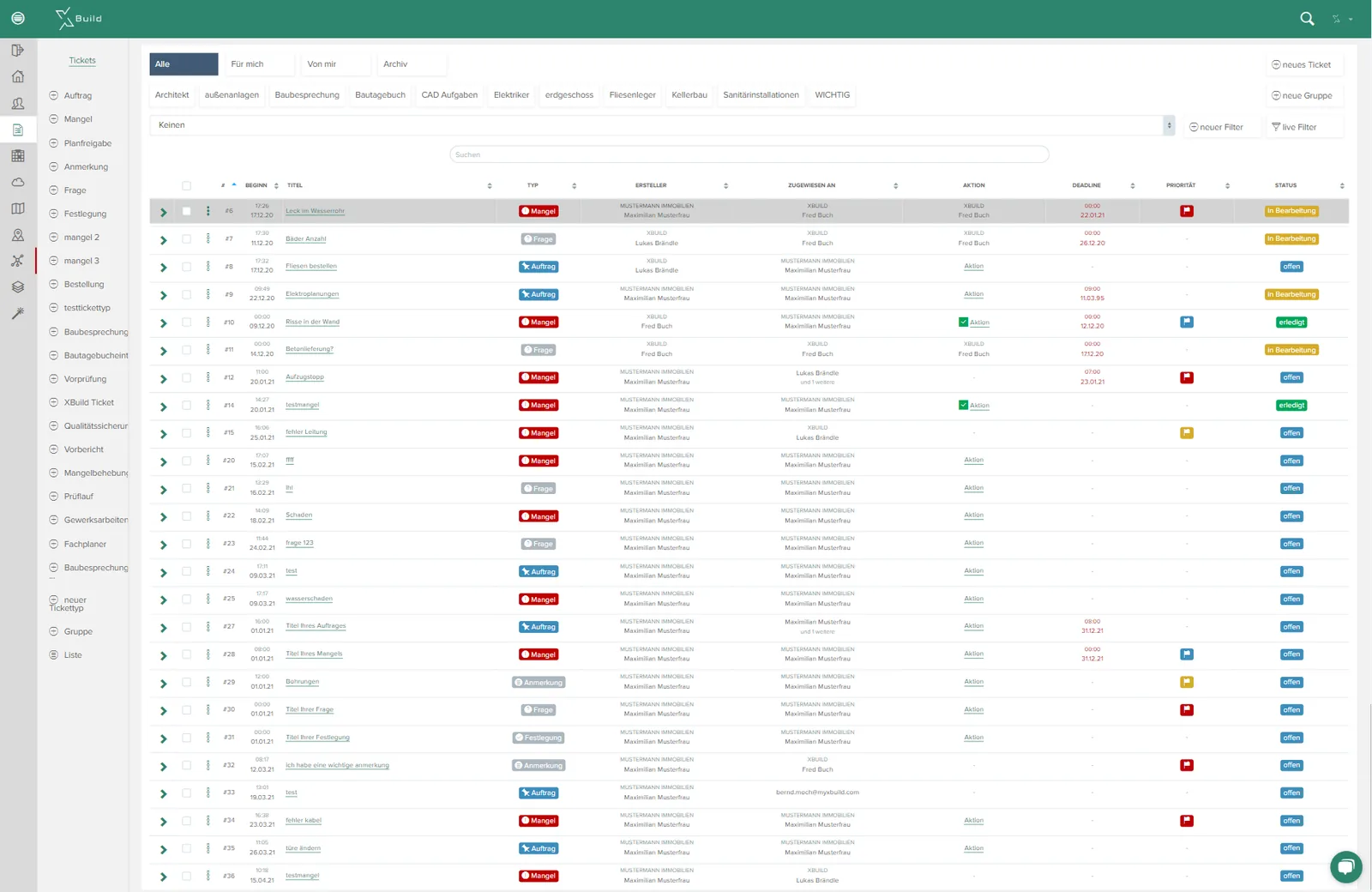
Task: Tick the checkbox for ticket #8
Action: (186, 267)
